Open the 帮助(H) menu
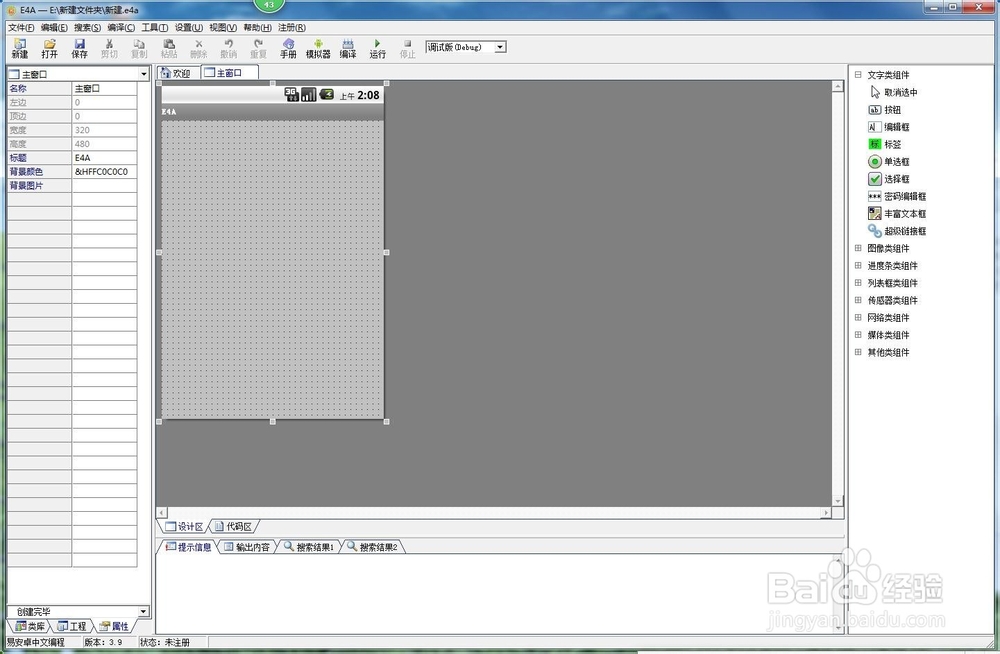Image resolution: width=1000 pixels, height=654 pixels. click(258, 27)
